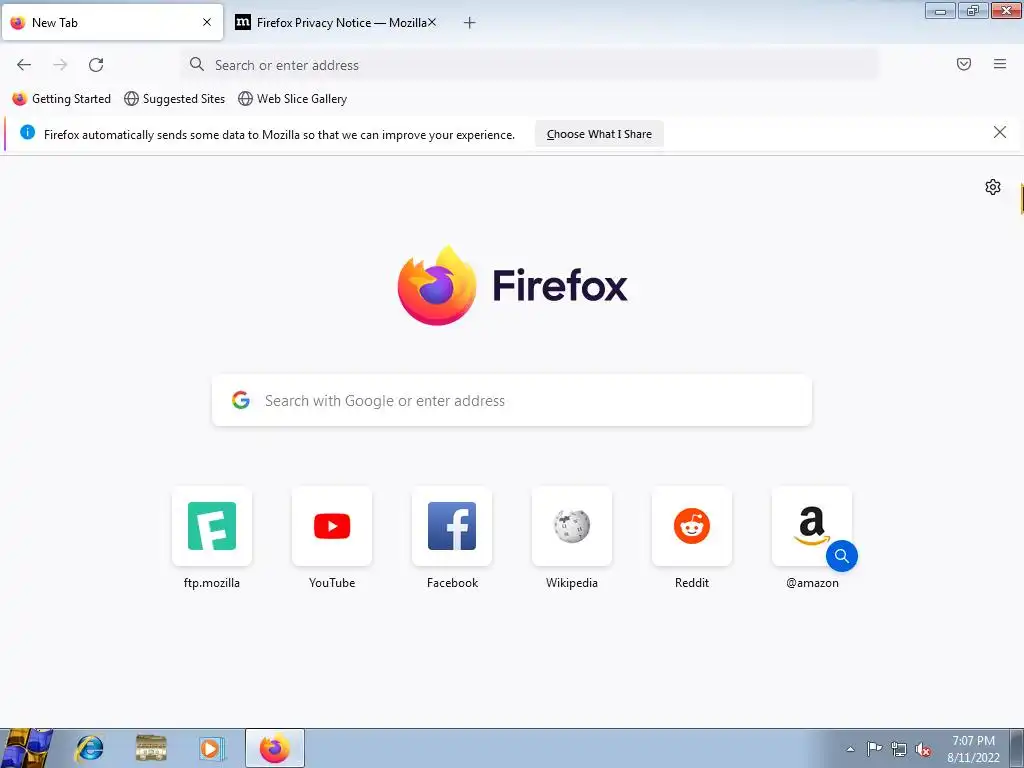Open the new tab personalize gear icon
1024x768 pixels.
(993, 187)
